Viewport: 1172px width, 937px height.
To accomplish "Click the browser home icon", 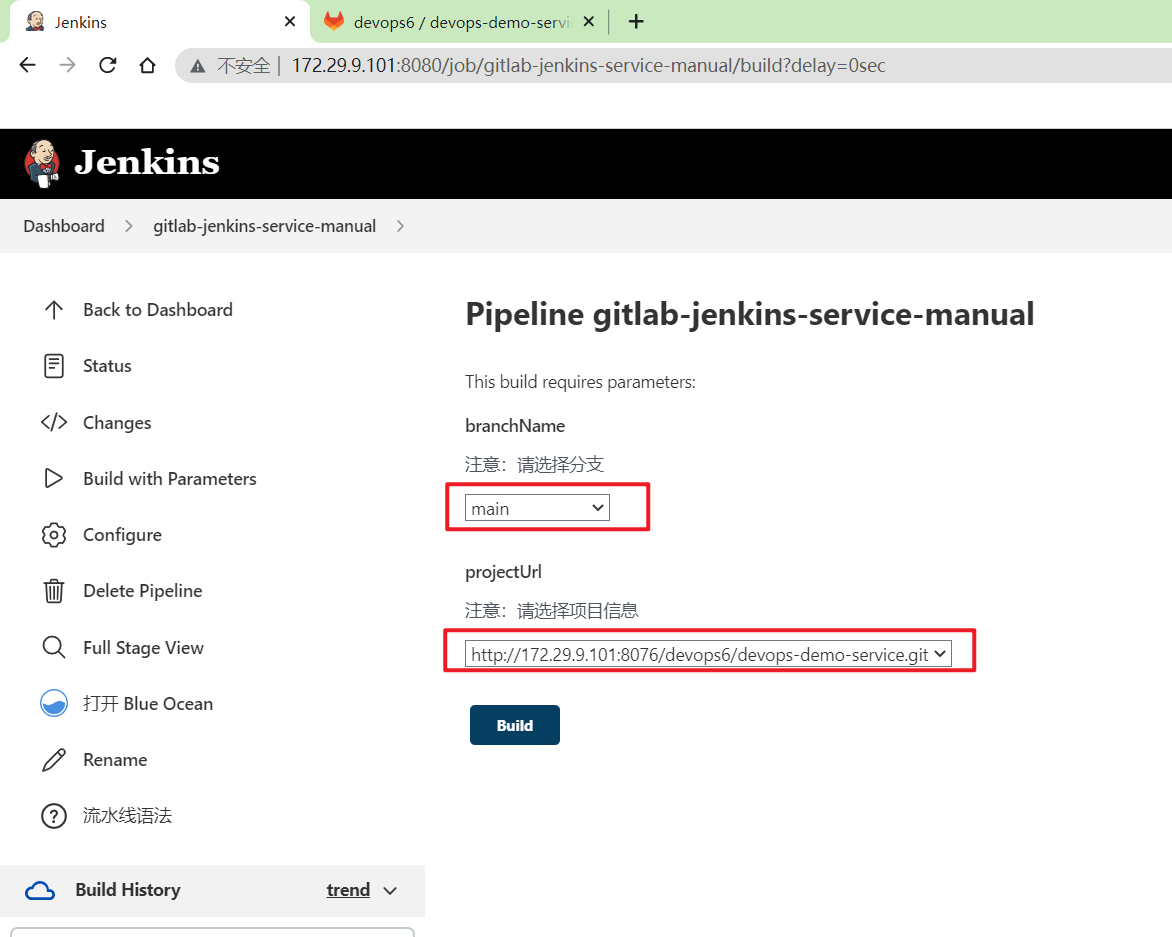I will coord(147,65).
